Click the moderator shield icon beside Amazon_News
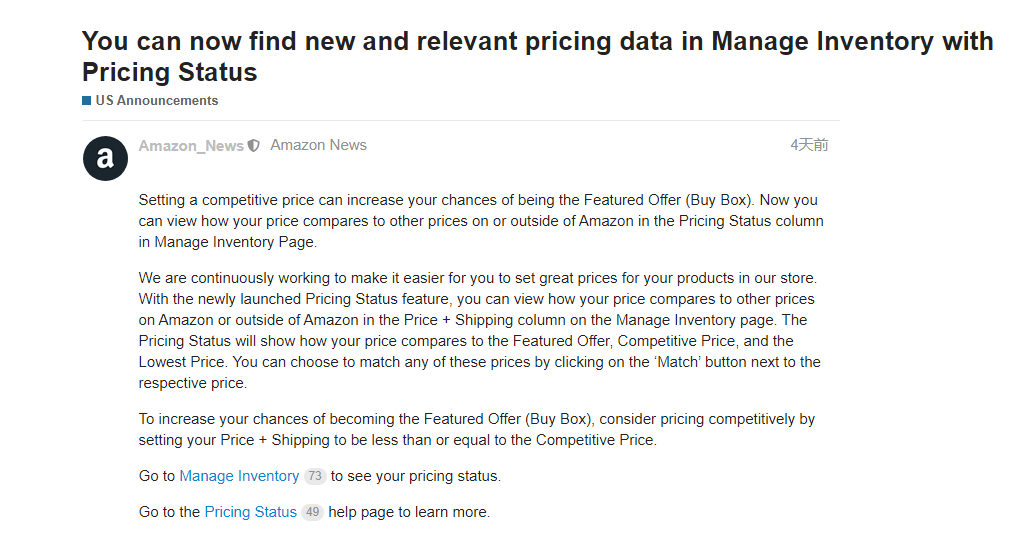 [254, 146]
